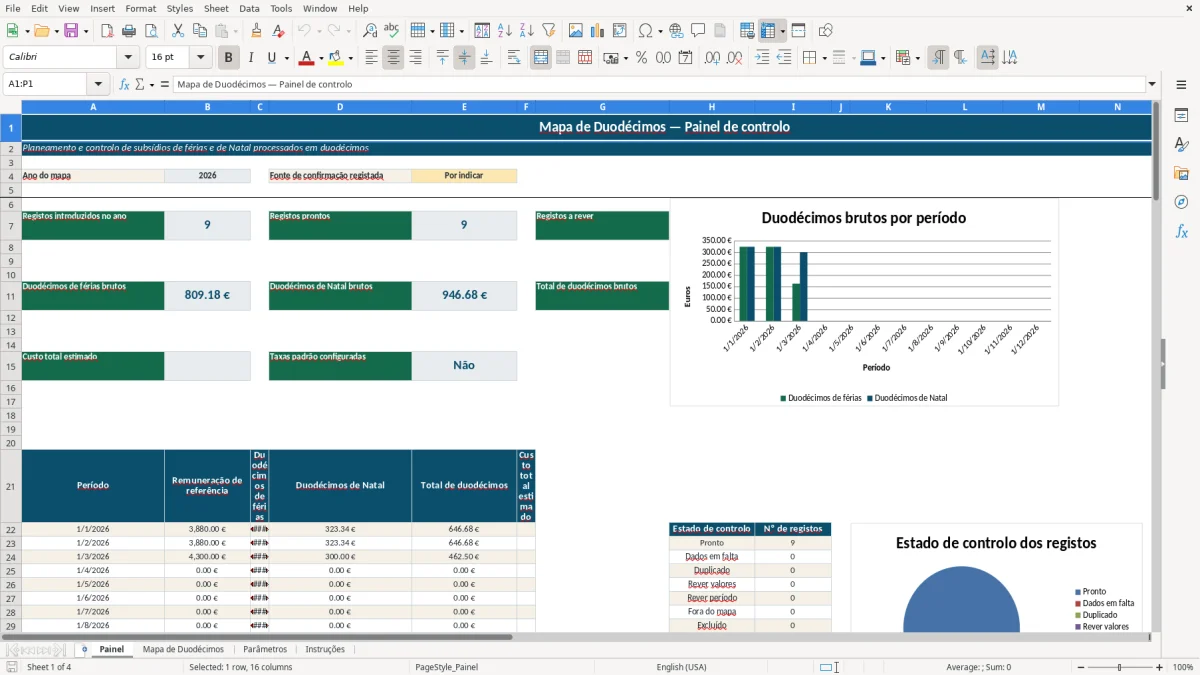The height and width of the screenshot is (675, 1200).
Task: Open sidebar Navigator panel
Action: (1181, 202)
